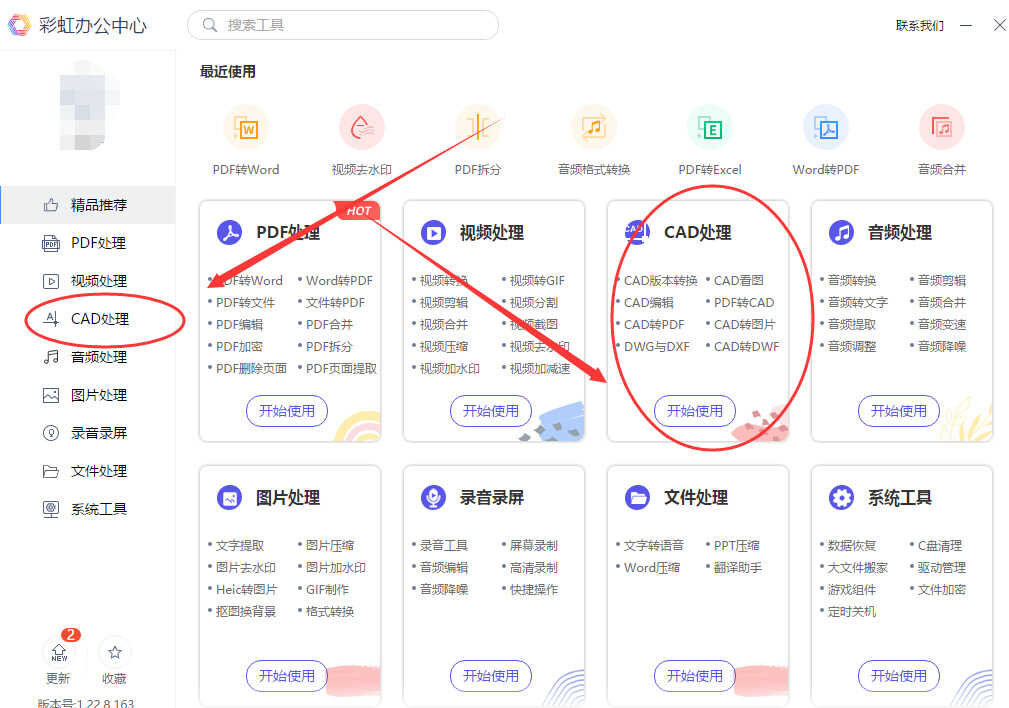Open 录音录屏 sidebar tab
Viewport: 1009px width, 708px height.
point(88,433)
